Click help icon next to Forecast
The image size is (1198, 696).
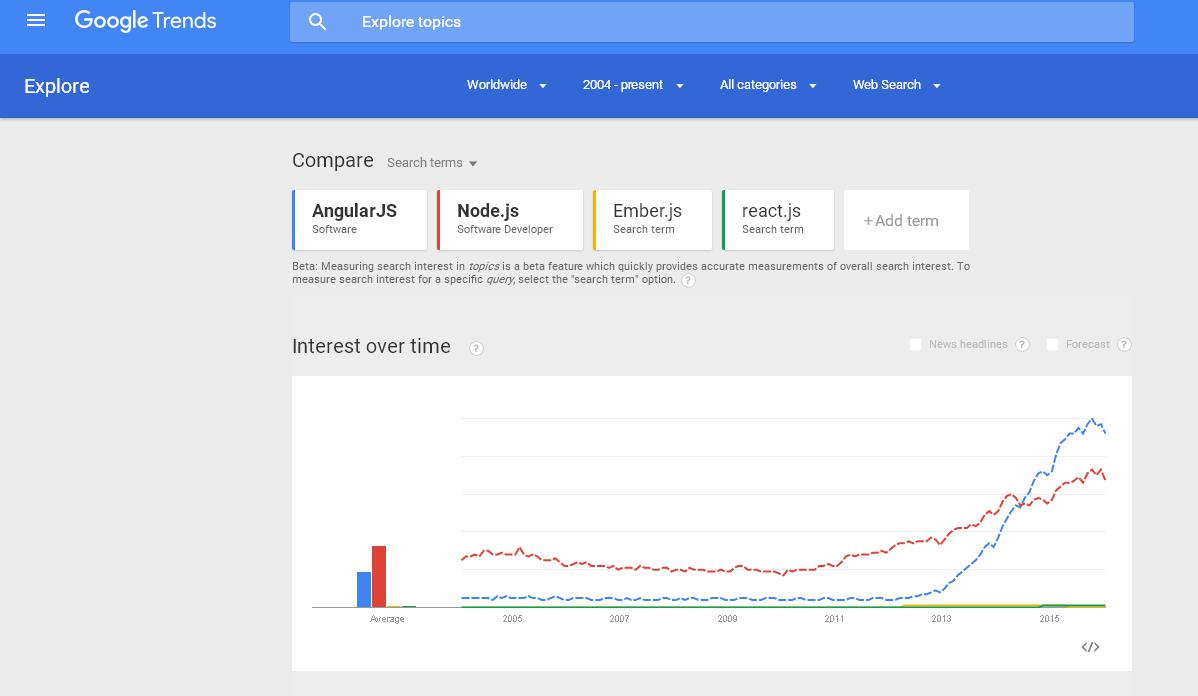tap(1124, 345)
